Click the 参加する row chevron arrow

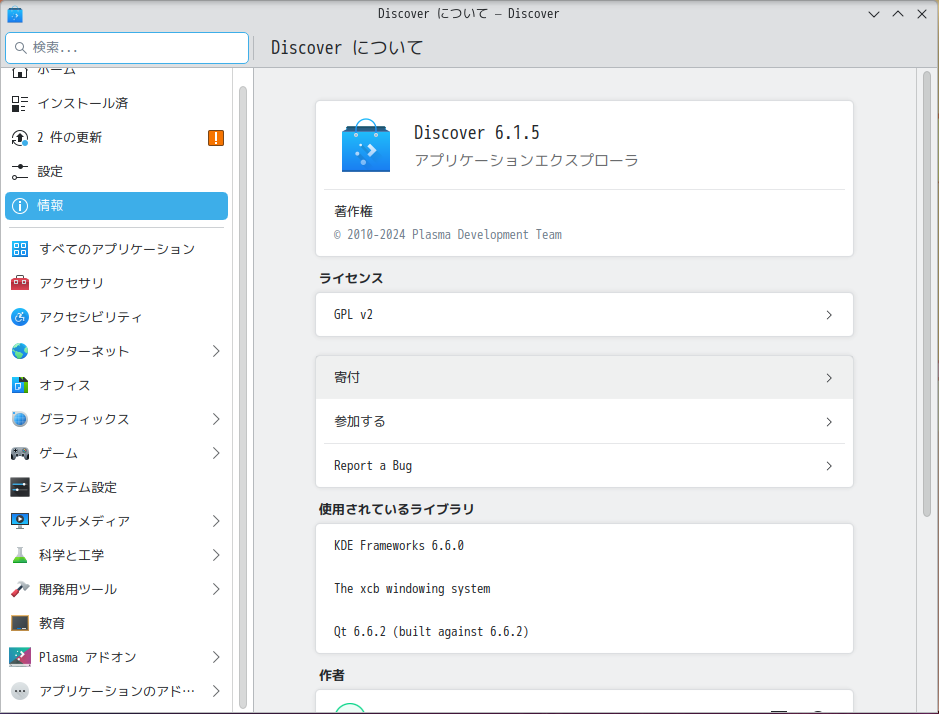(x=829, y=422)
